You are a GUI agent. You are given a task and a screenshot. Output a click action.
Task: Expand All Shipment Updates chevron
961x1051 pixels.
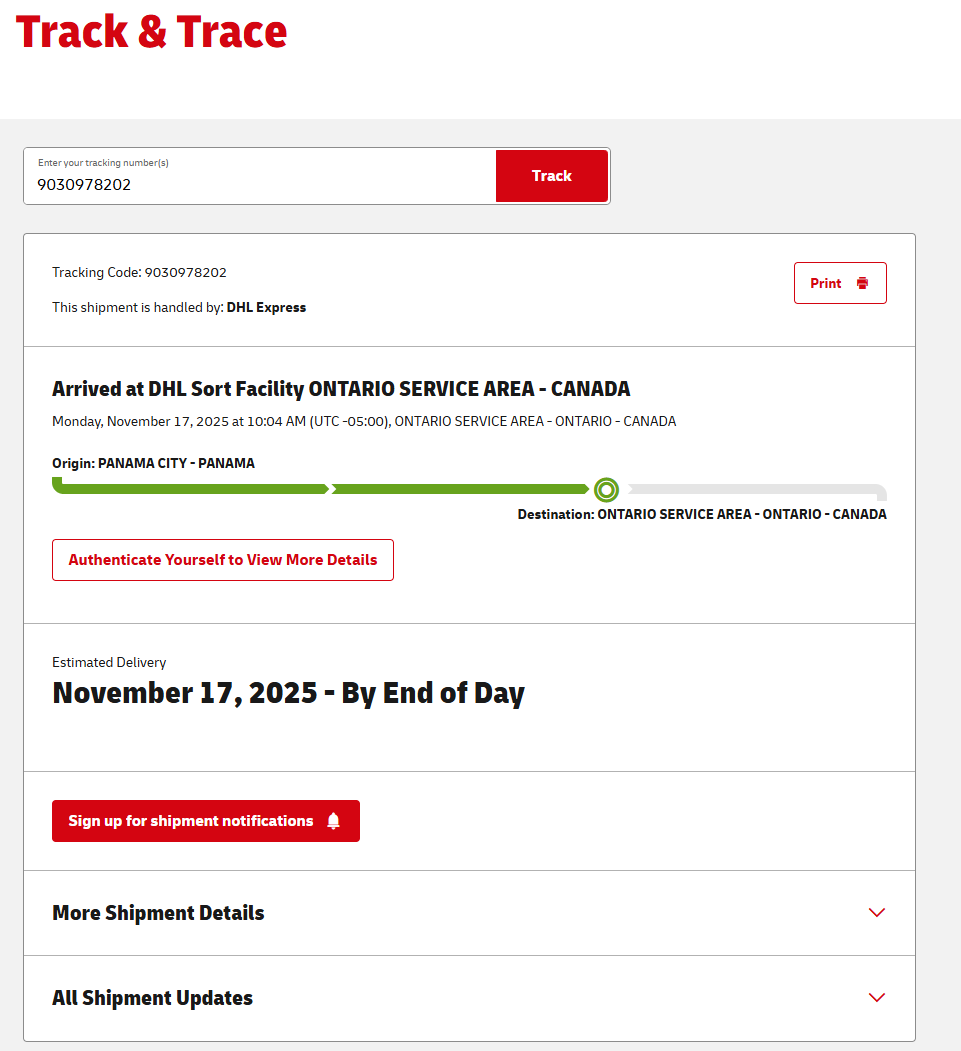tap(877, 997)
